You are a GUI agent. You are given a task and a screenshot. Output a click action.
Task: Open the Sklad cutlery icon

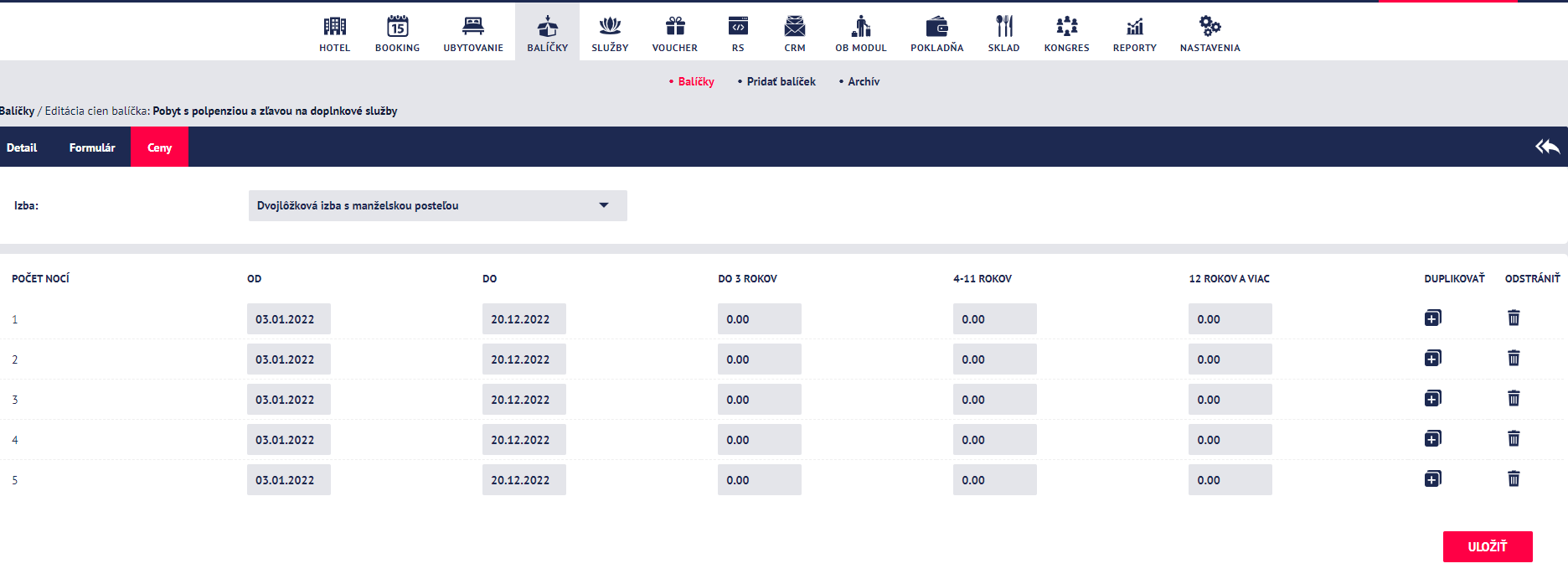coord(1004,26)
